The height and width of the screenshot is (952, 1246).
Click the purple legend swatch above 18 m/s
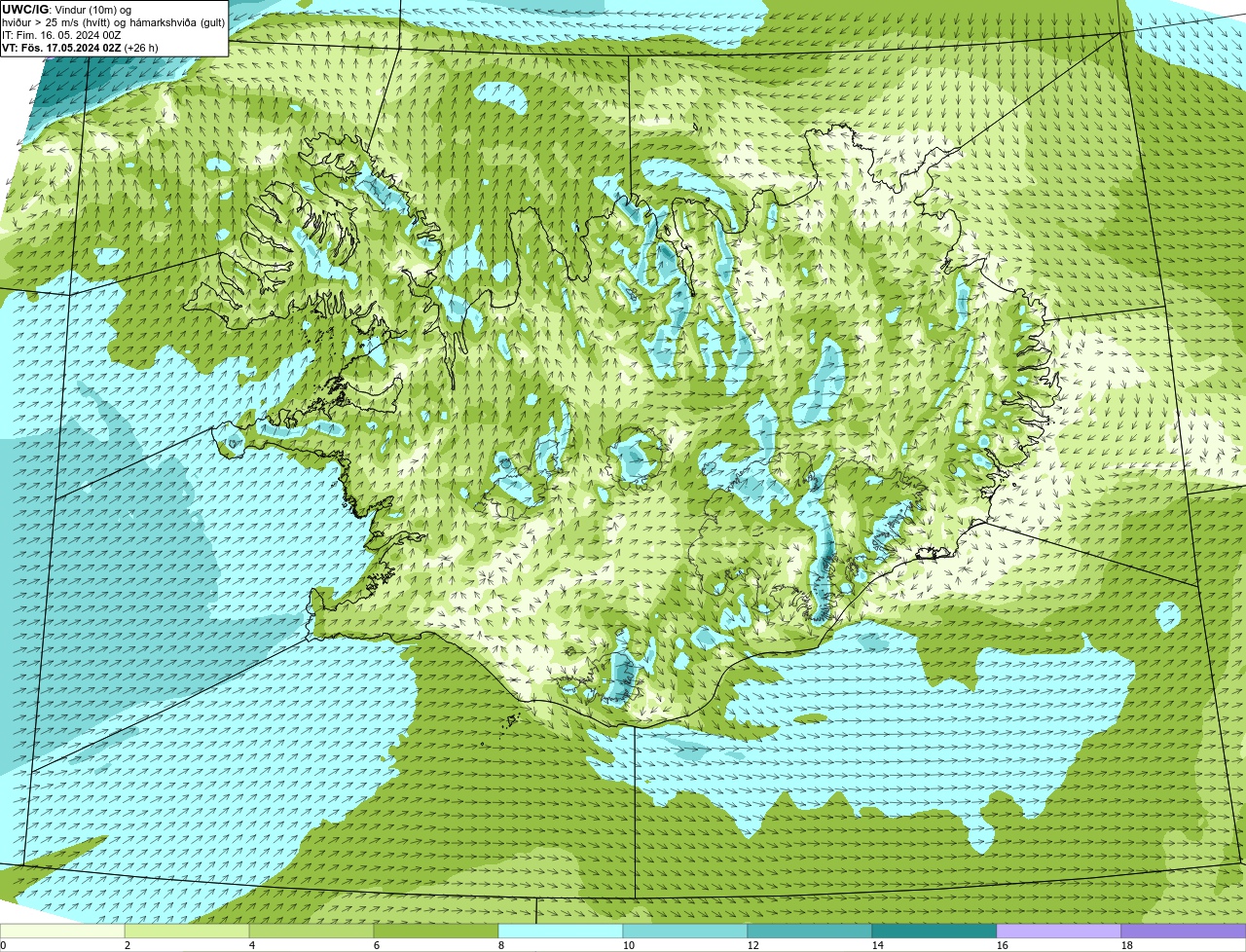pyautogui.click(x=1184, y=932)
